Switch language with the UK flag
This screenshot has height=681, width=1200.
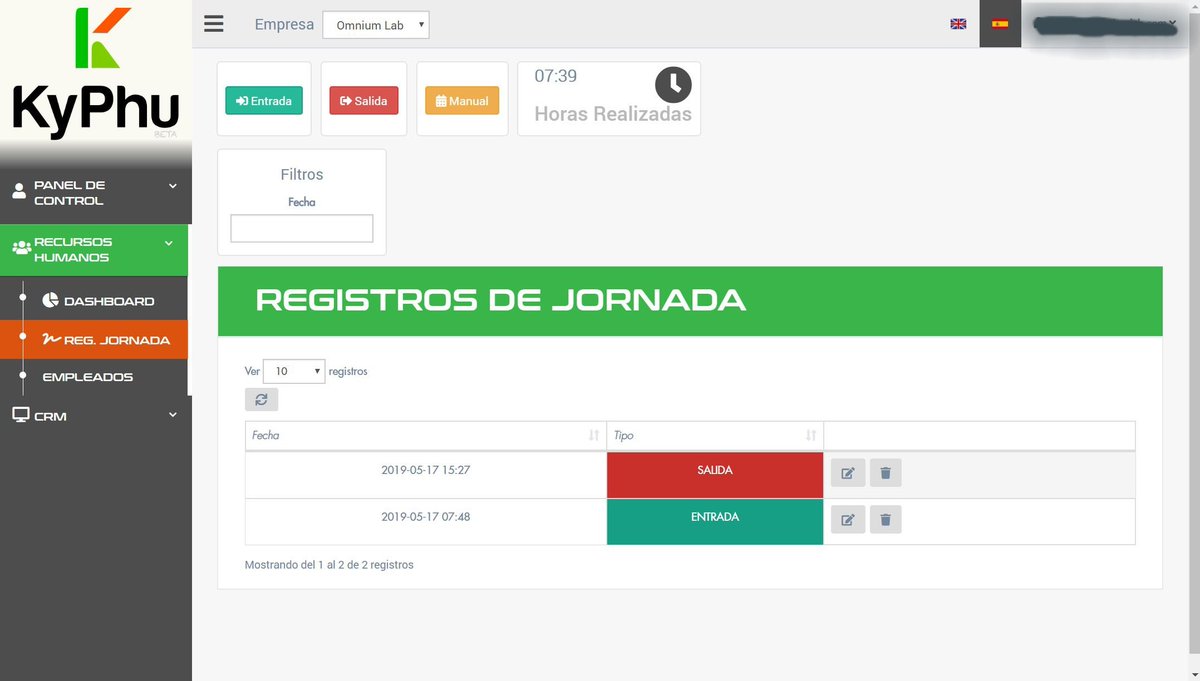pyautogui.click(x=958, y=24)
